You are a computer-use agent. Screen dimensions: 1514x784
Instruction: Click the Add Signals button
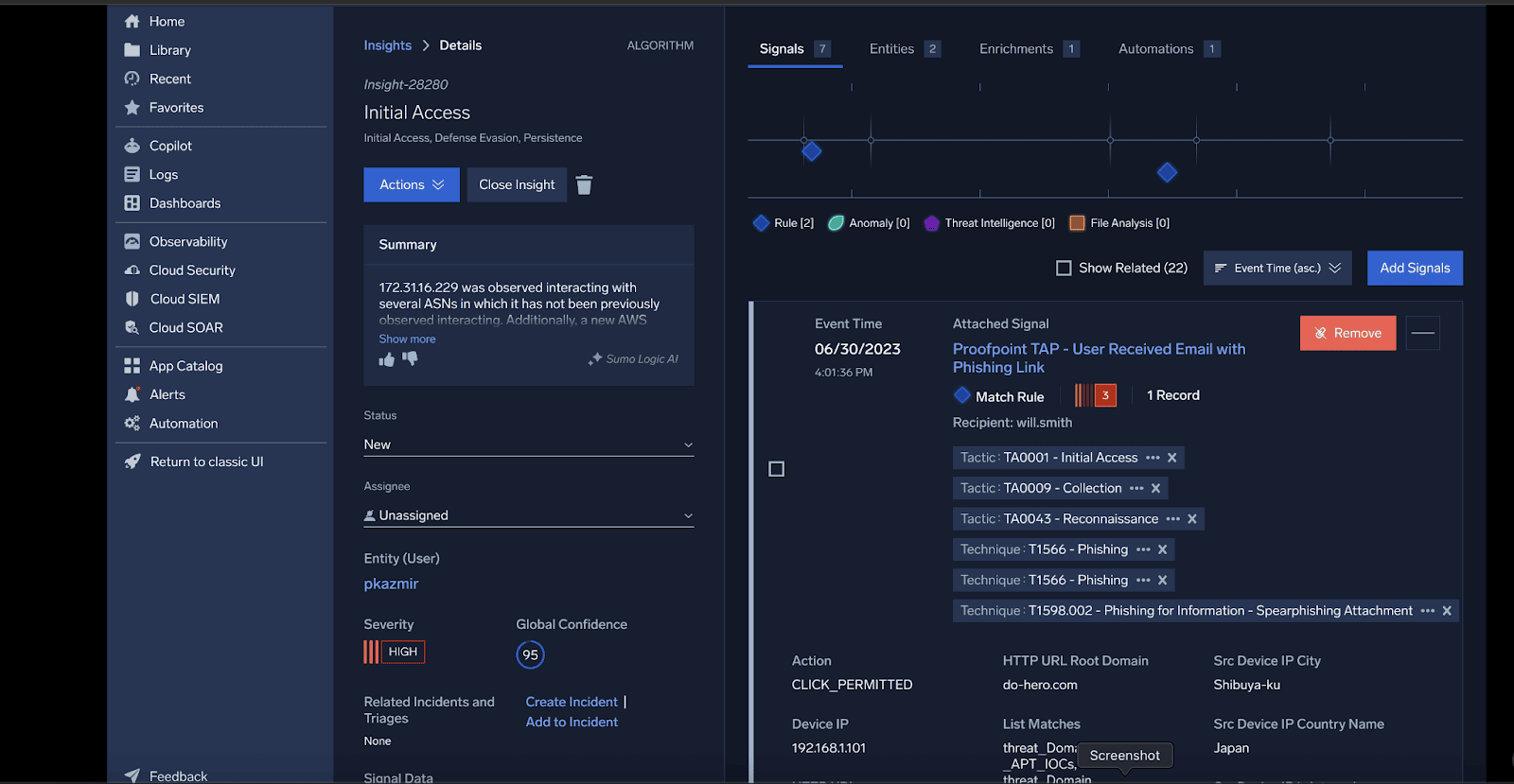coord(1414,269)
